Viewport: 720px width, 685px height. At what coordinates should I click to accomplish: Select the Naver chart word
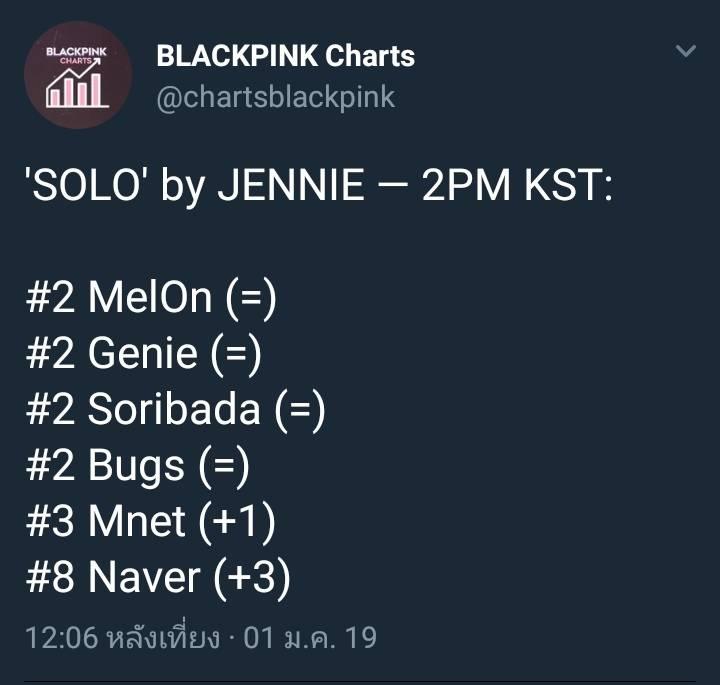pyautogui.click(x=144, y=578)
